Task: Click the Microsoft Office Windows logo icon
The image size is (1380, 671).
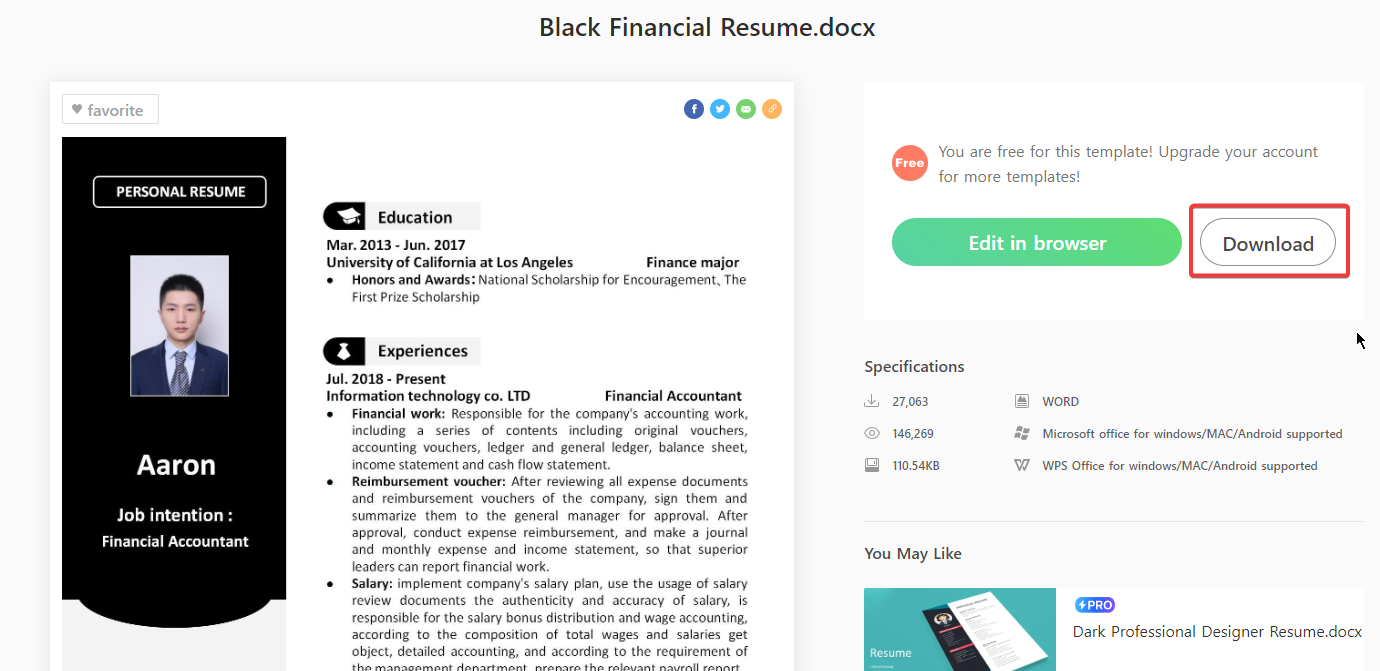Action: tap(1022, 433)
